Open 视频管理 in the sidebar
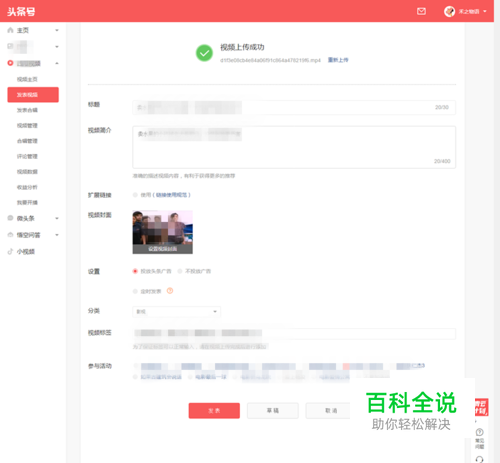 pyautogui.click(x=27, y=125)
